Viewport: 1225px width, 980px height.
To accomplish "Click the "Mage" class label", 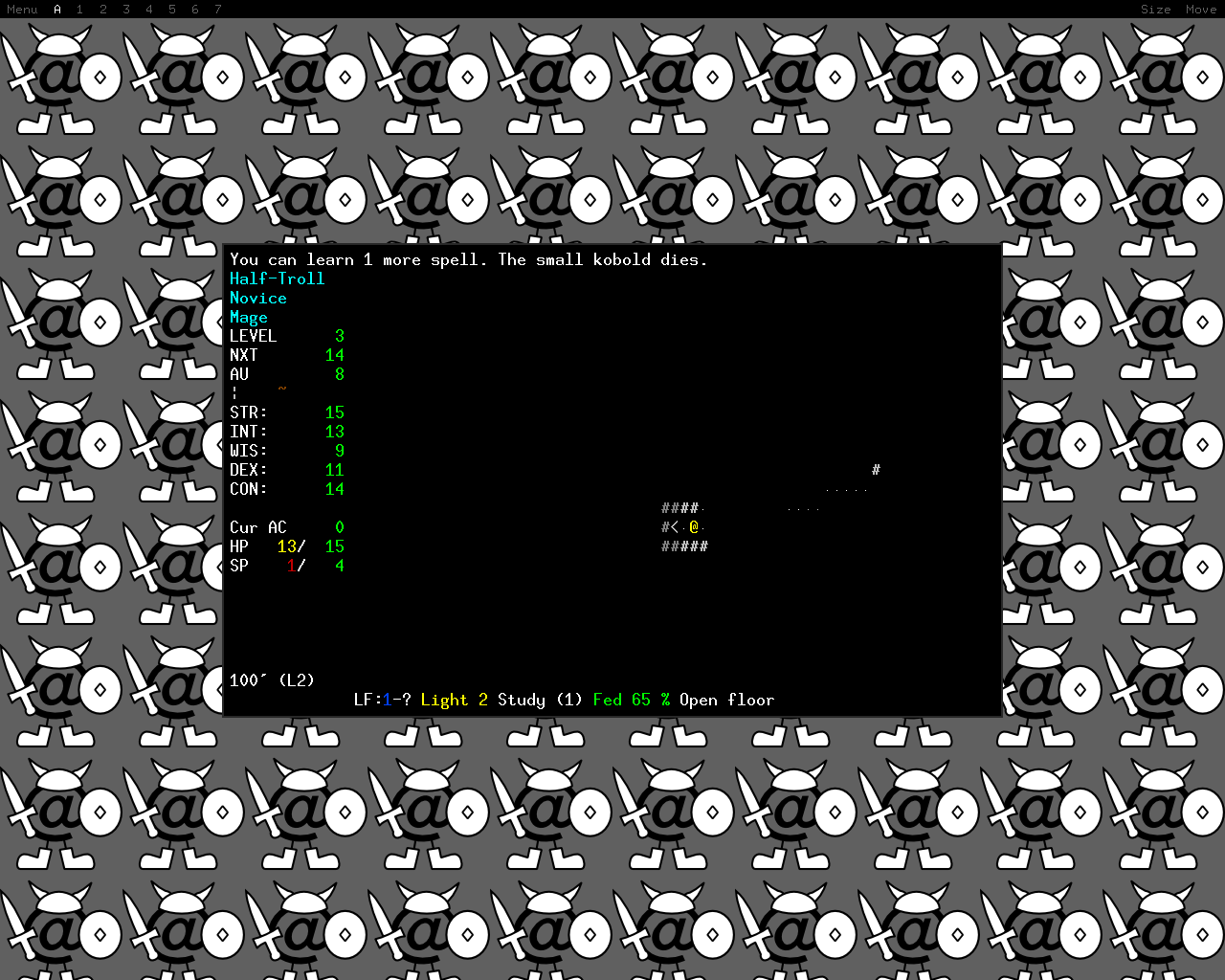I will tap(249, 317).
